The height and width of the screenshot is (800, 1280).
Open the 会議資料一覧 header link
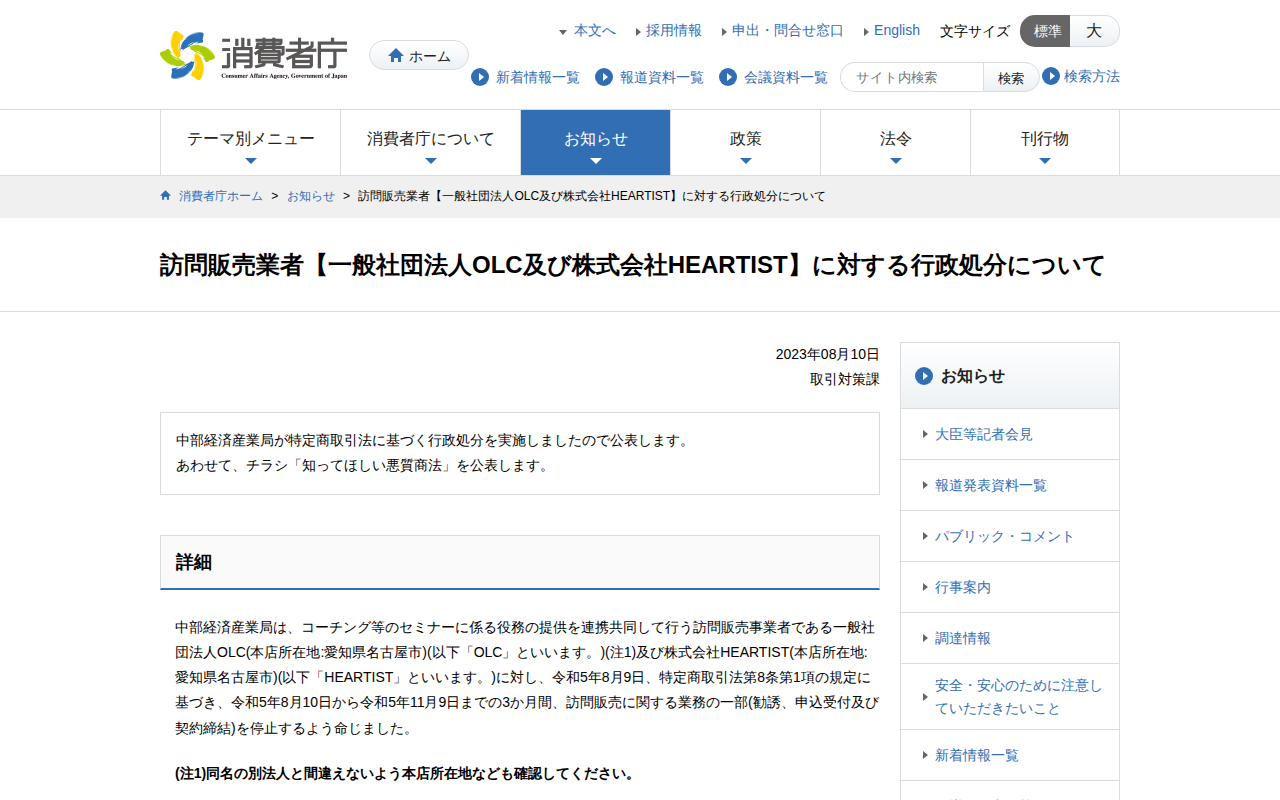pyautogui.click(x=786, y=77)
